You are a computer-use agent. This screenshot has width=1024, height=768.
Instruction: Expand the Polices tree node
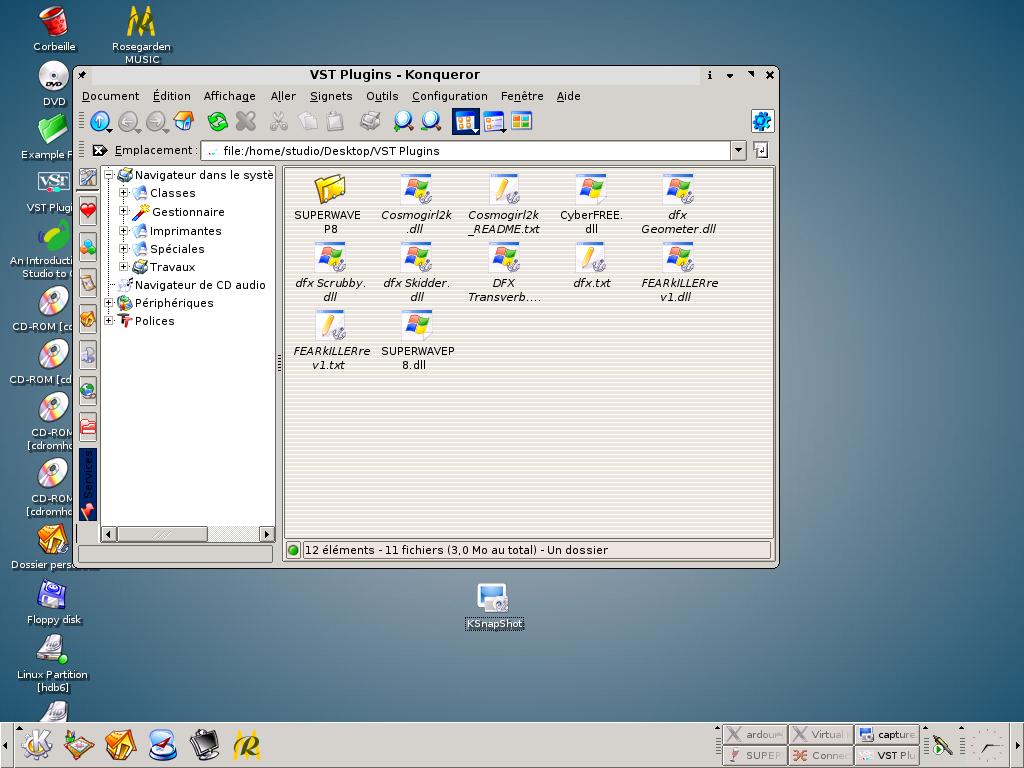click(x=109, y=321)
